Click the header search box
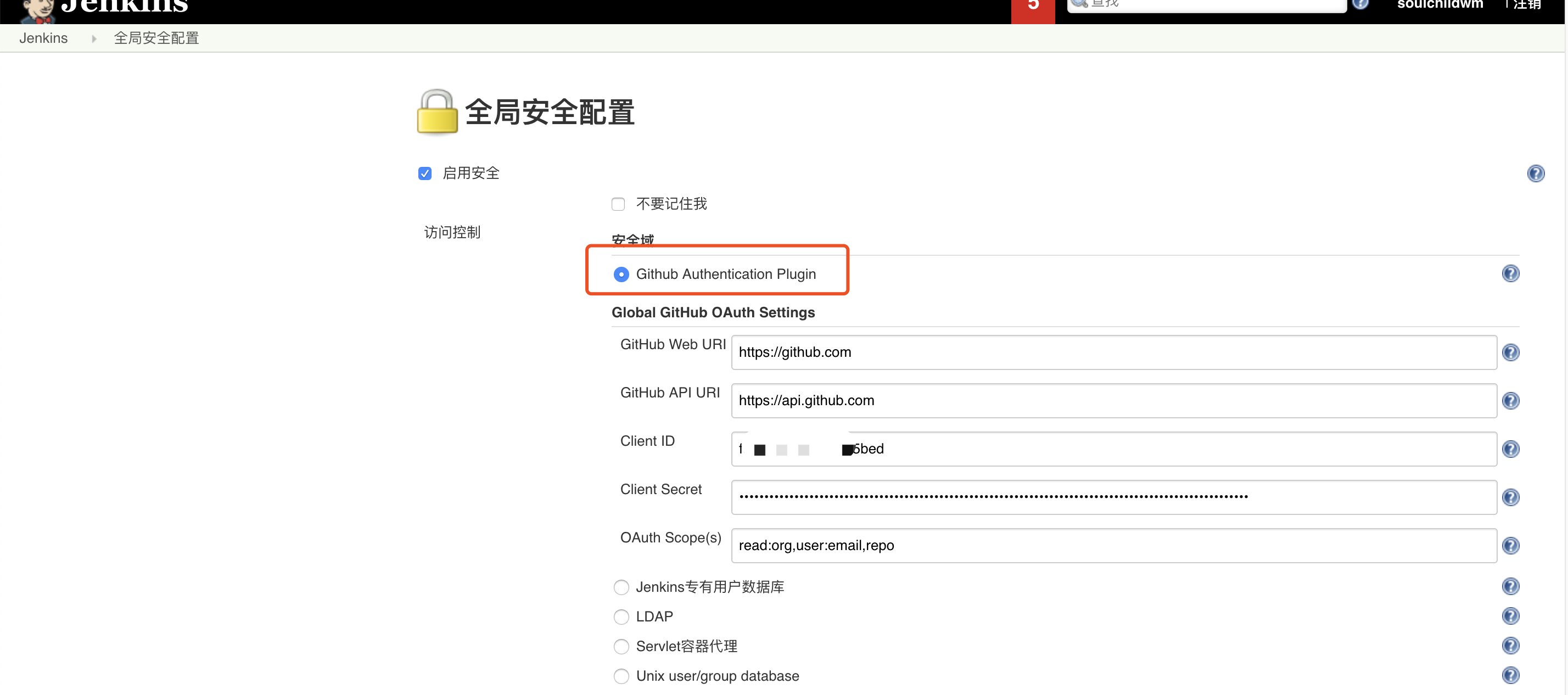Screen dimensions: 1568x695 pyautogui.click(x=1206, y=5)
